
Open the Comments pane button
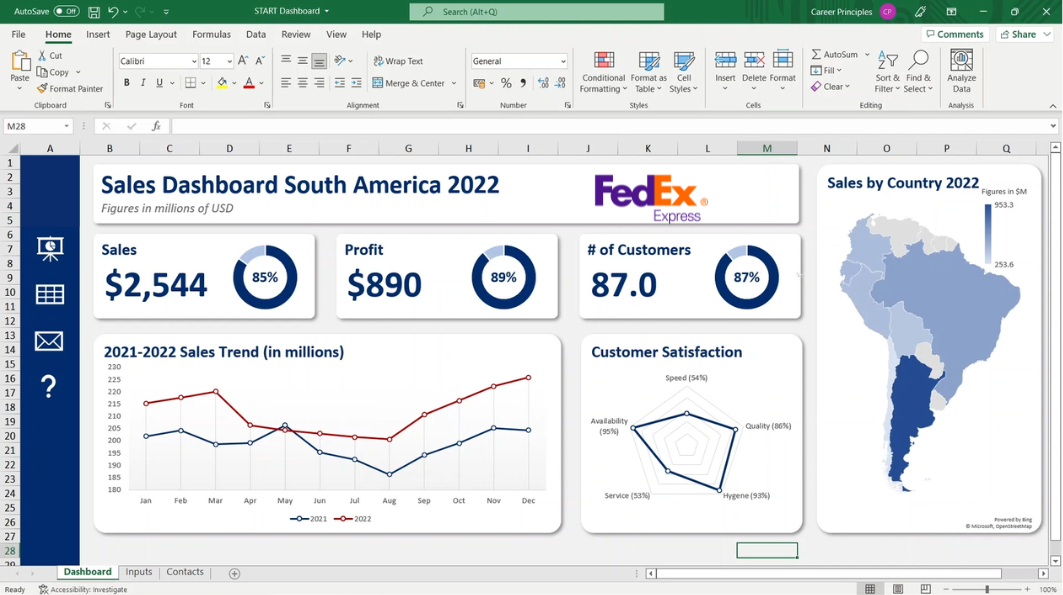(x=955, y=34)
